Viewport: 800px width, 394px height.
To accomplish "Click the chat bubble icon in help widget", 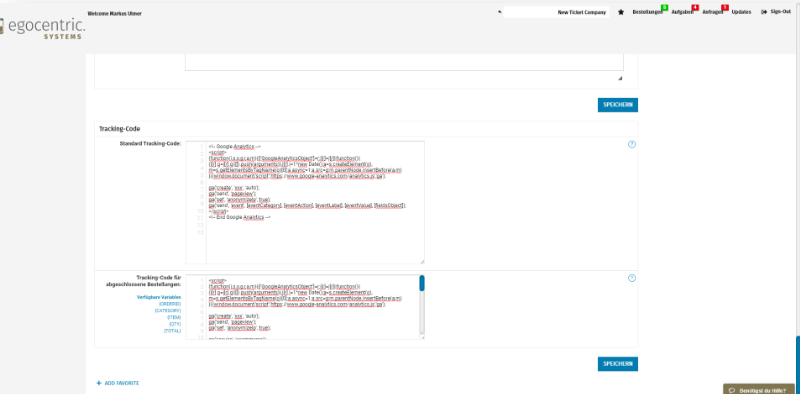I will pos(732,390).
